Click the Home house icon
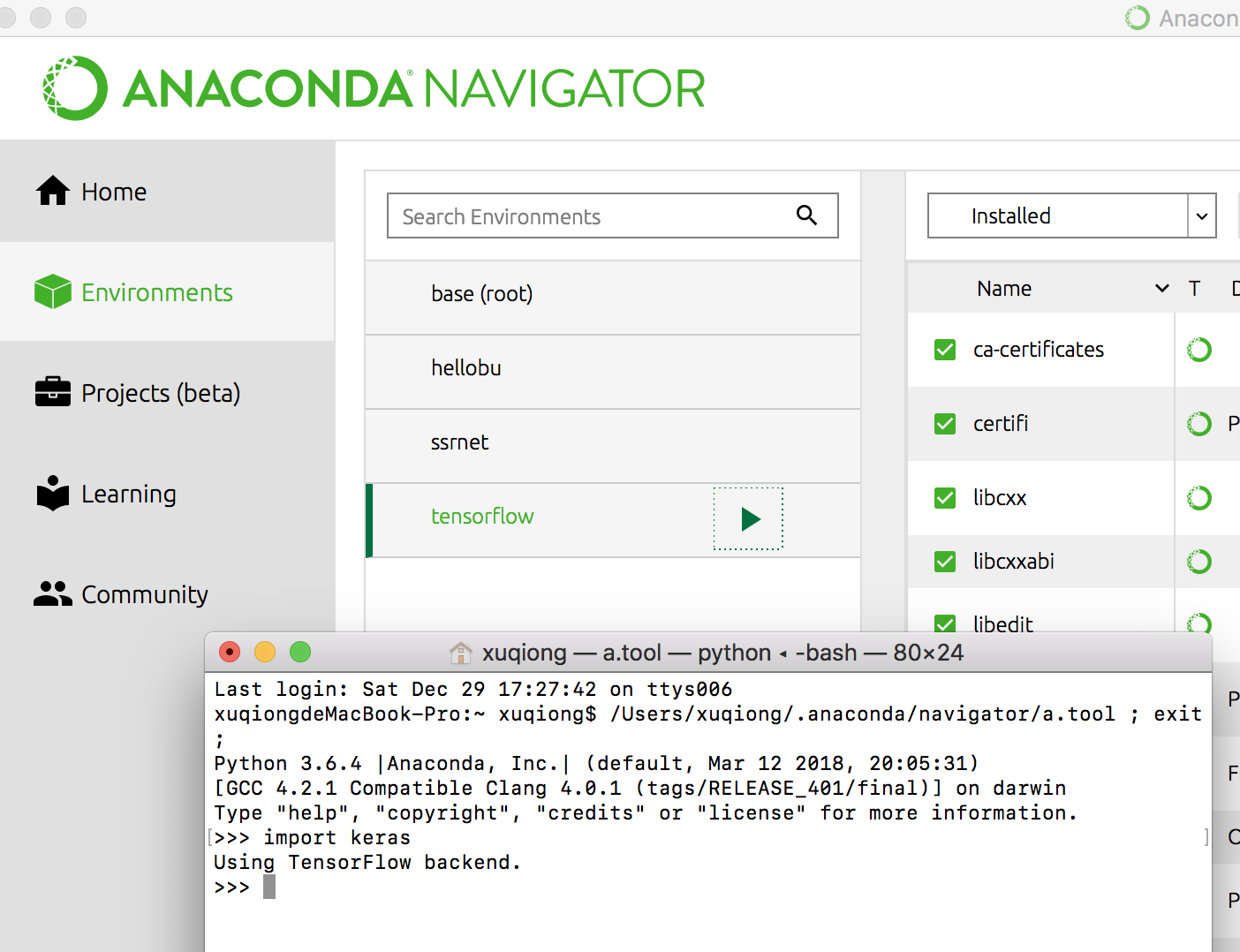The height and width of the screenshot is (952, 1240). point(53,190)
